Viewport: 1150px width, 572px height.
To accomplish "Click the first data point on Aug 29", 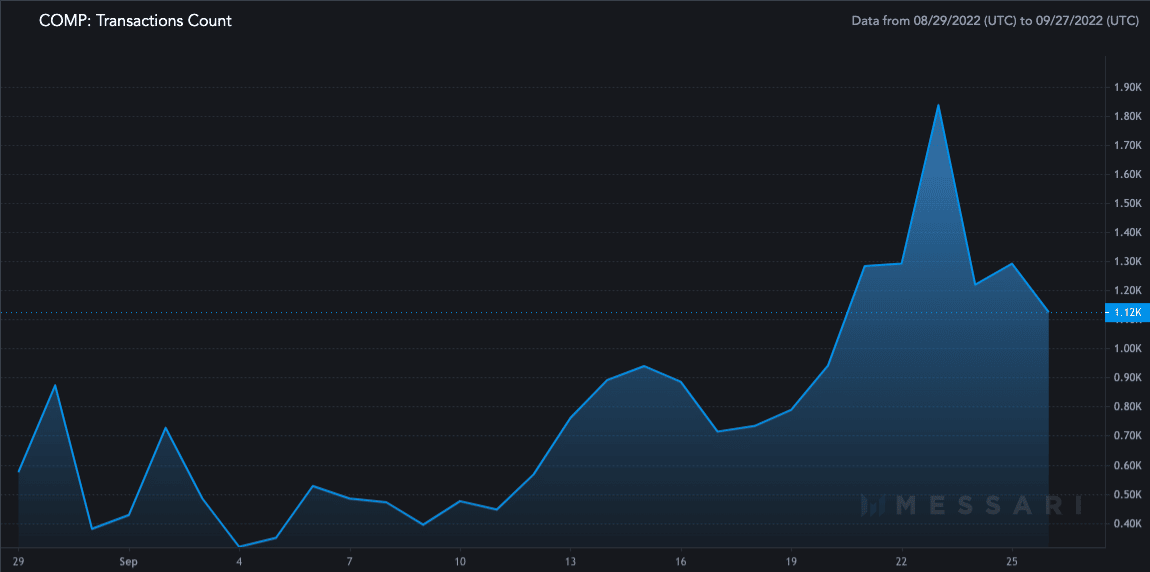I will pos(19,471).
